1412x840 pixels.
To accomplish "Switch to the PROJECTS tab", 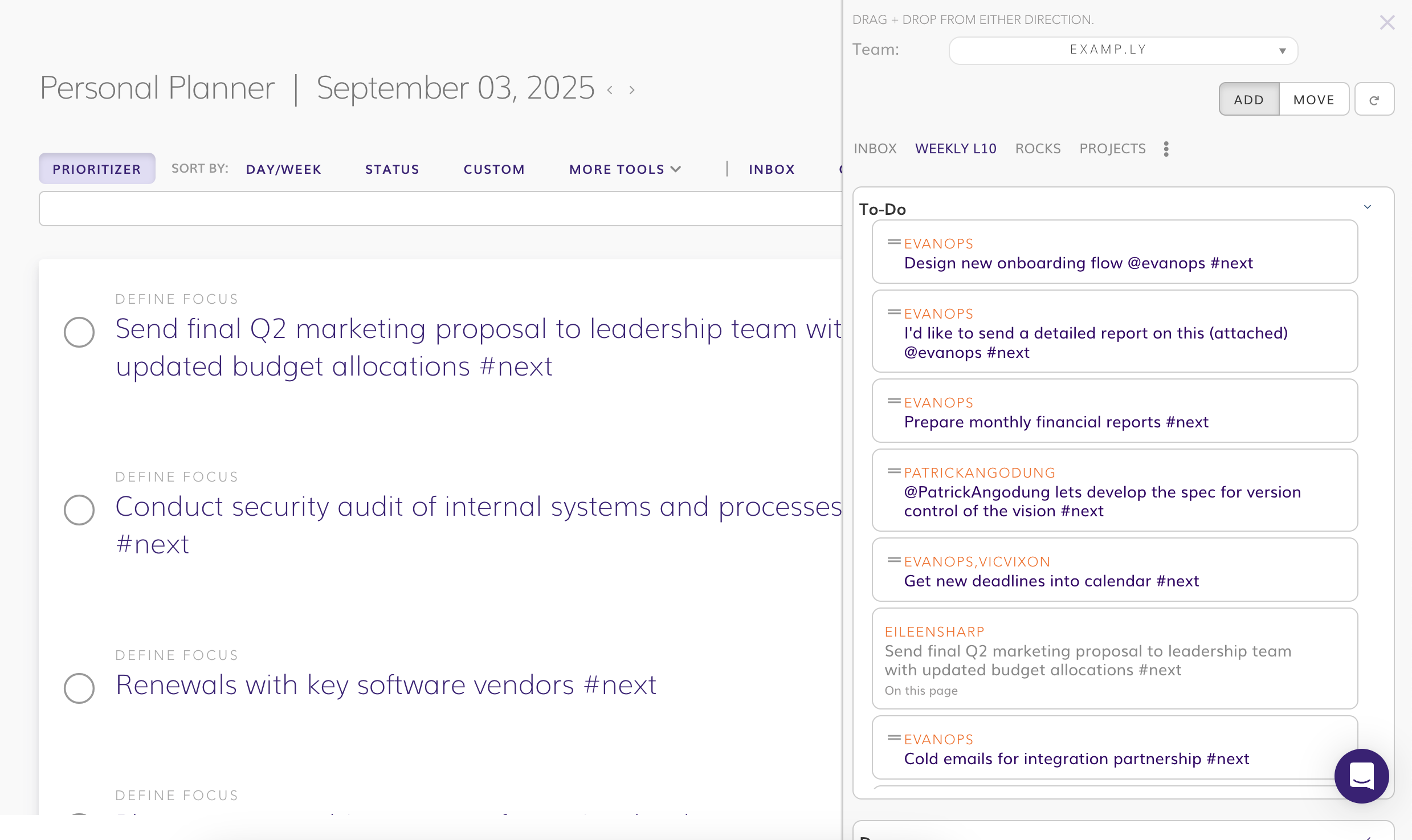I will click(x=1112, y=149).
